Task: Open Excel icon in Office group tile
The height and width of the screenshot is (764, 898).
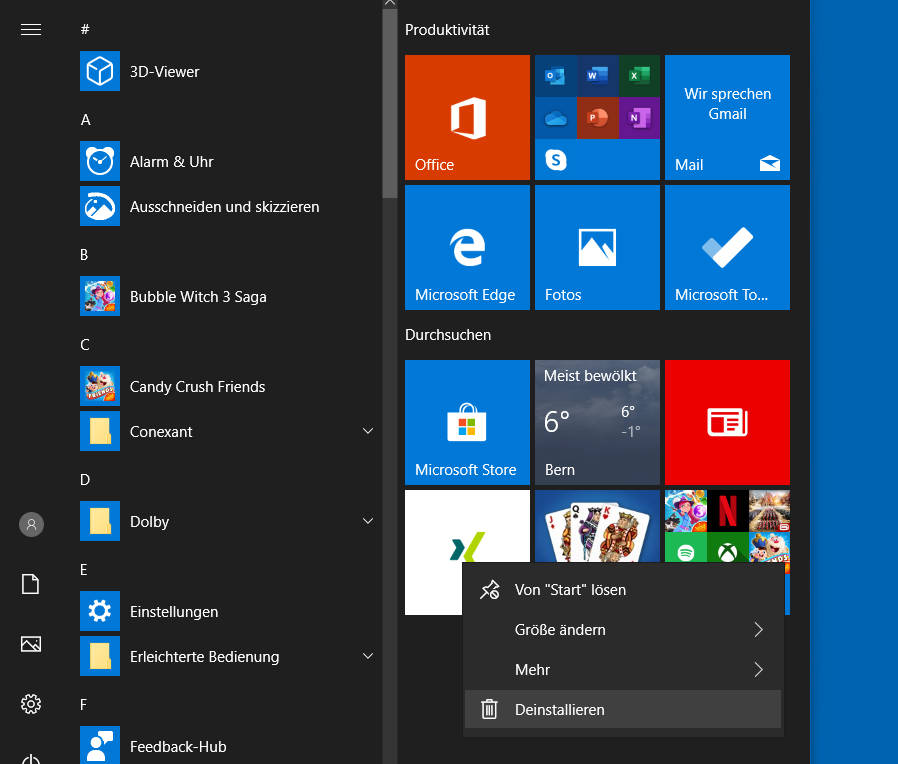Action: click(x=639, y=76)
